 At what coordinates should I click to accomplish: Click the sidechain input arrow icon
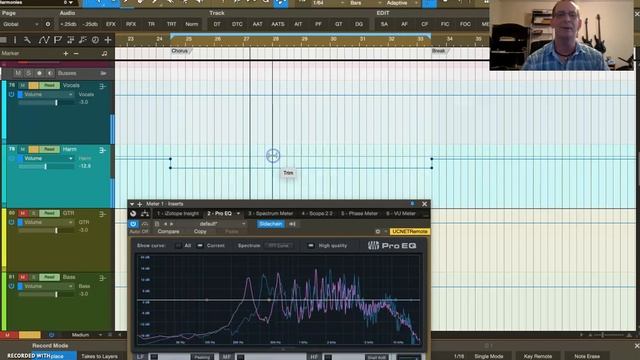(x=292, y=224)
